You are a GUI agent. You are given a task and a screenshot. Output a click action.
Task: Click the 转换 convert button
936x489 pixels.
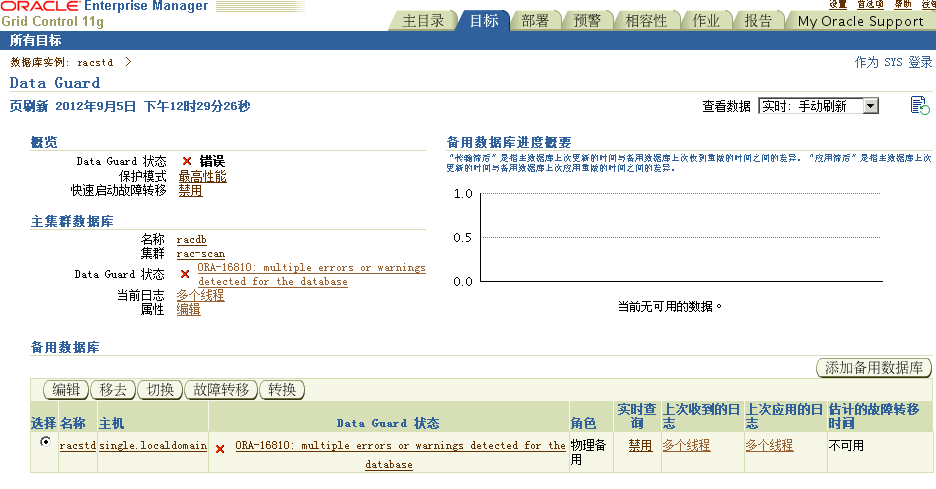point(282,390)
